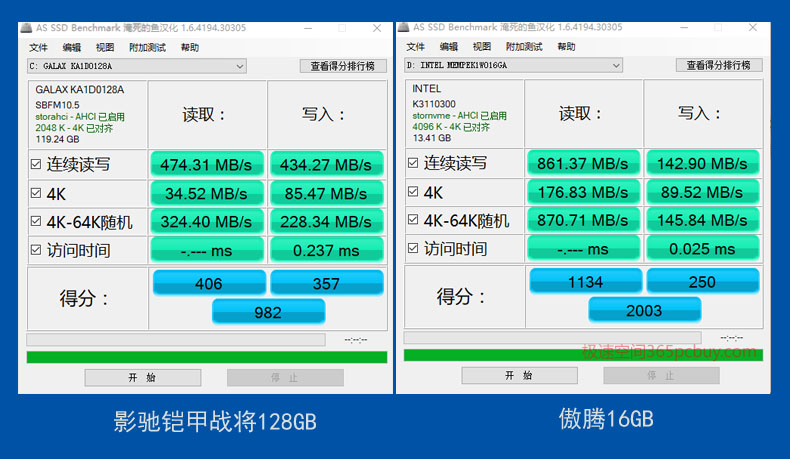Viewport: 790px width, 459px height.
Task: Open 视图 menu in the GALAX window
Action: coord(105,47)
